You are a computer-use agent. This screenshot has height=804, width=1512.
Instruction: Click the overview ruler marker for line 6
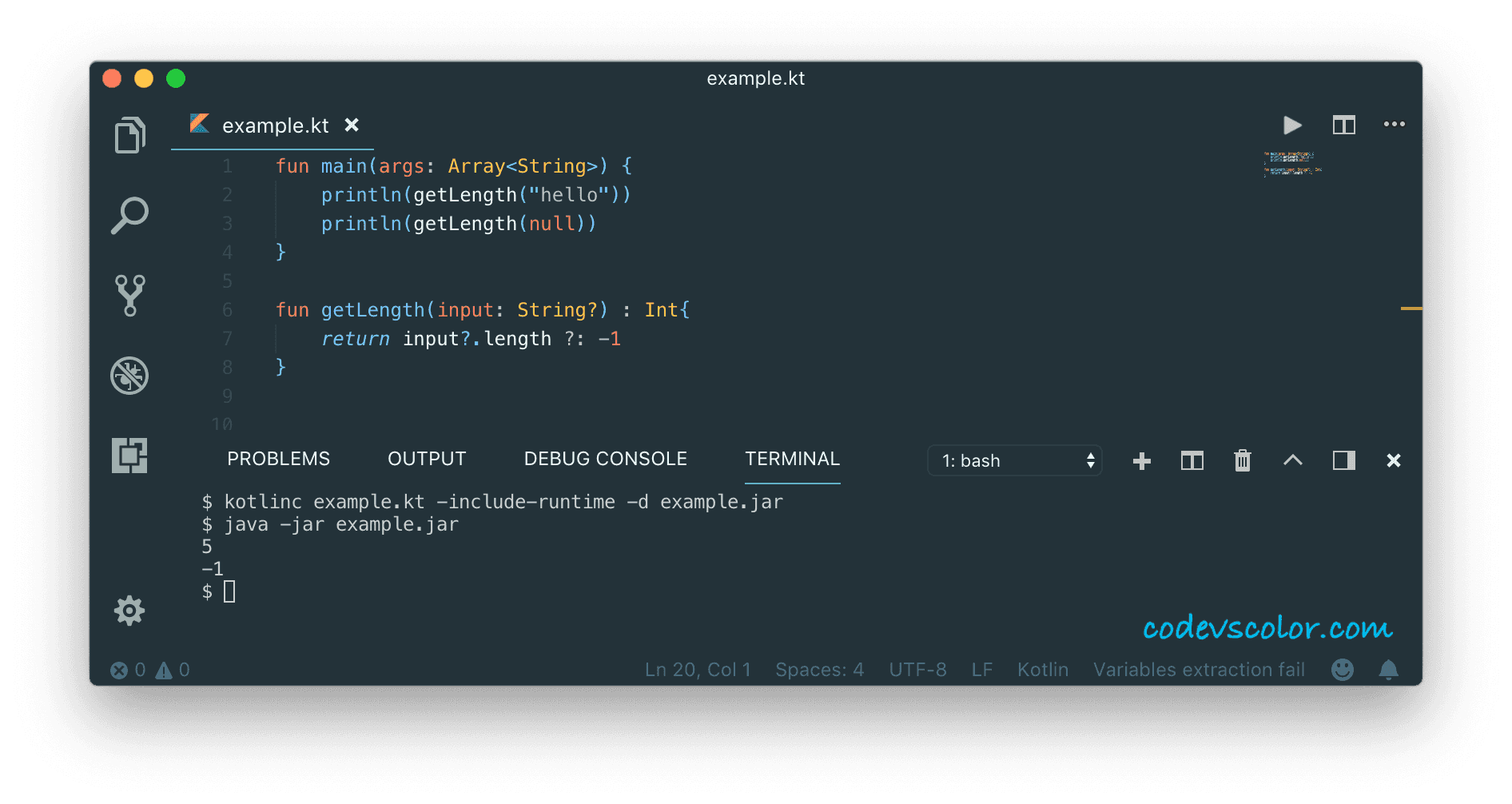tap(1411, 308)
